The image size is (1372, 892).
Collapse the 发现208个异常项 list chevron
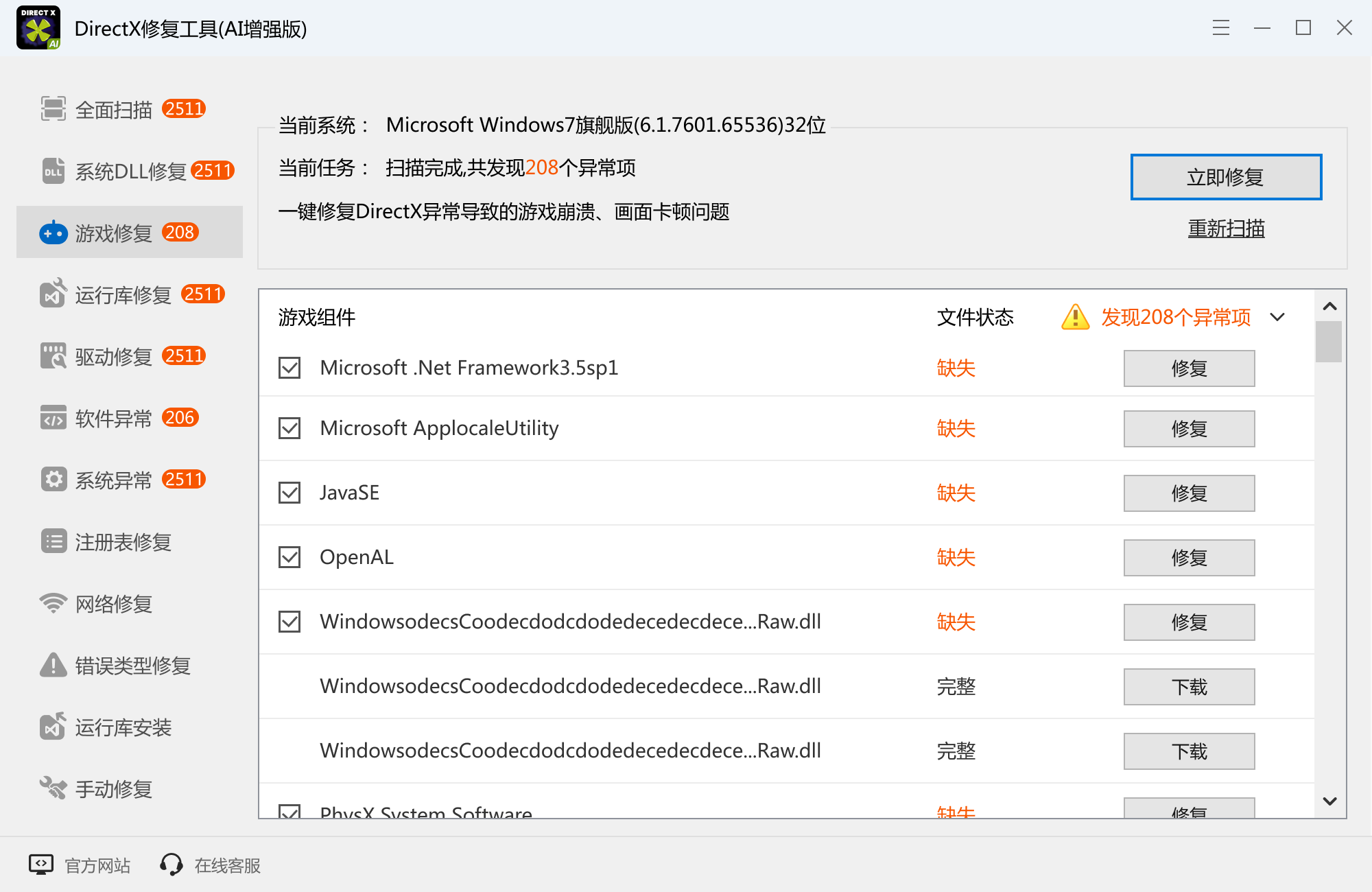coord(1277,317)
